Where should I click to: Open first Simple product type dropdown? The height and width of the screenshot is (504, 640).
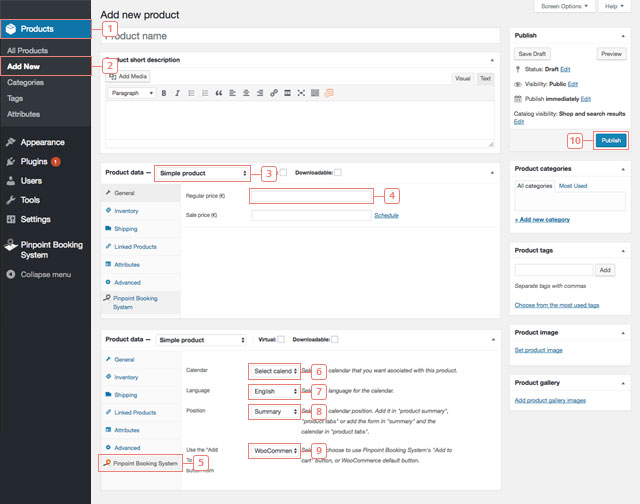click(x=203, y=173)
